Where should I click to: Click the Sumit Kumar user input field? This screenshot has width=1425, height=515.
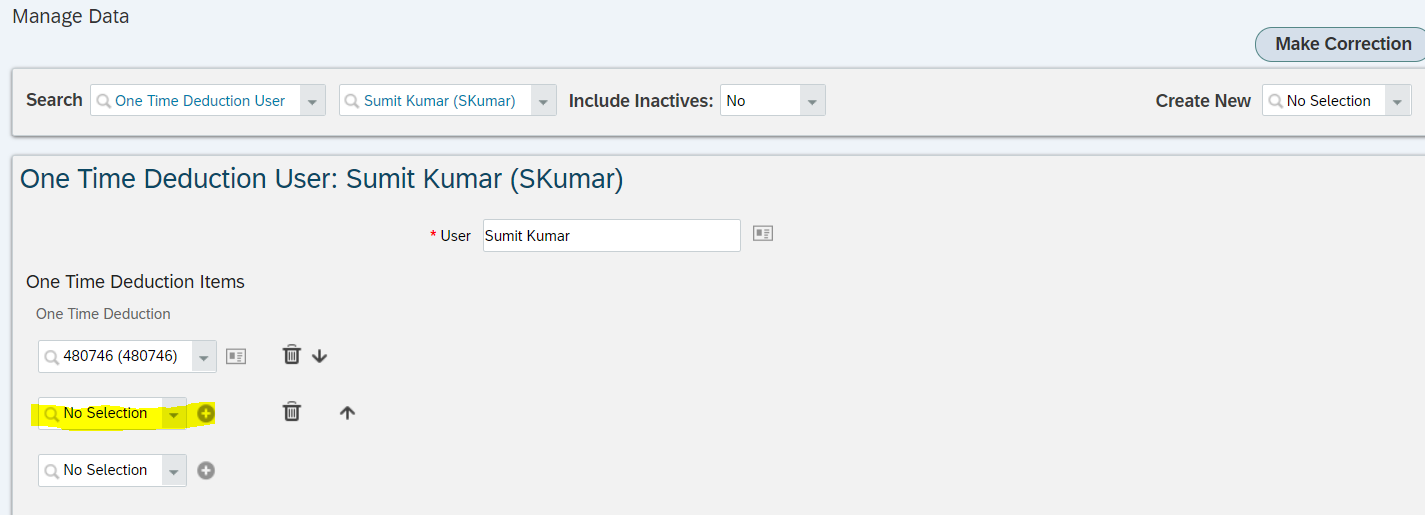[612, 236]
